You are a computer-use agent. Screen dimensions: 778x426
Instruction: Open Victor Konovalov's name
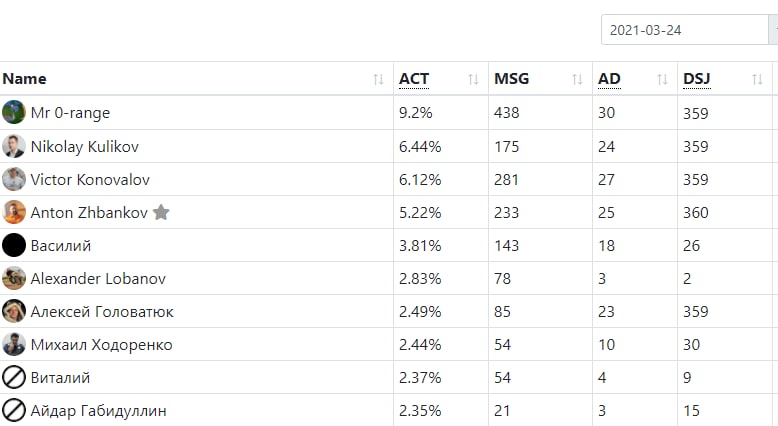tap(90, 180)
